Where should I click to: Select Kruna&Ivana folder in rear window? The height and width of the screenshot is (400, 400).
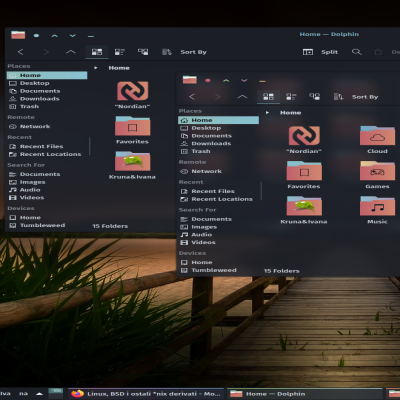pyautogui.click(x=132, y=165)
